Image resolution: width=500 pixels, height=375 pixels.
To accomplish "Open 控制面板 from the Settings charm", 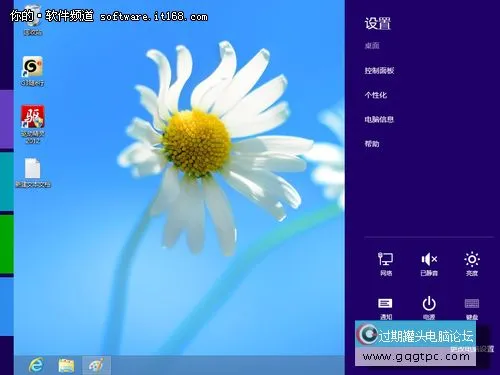I will 379,71.
